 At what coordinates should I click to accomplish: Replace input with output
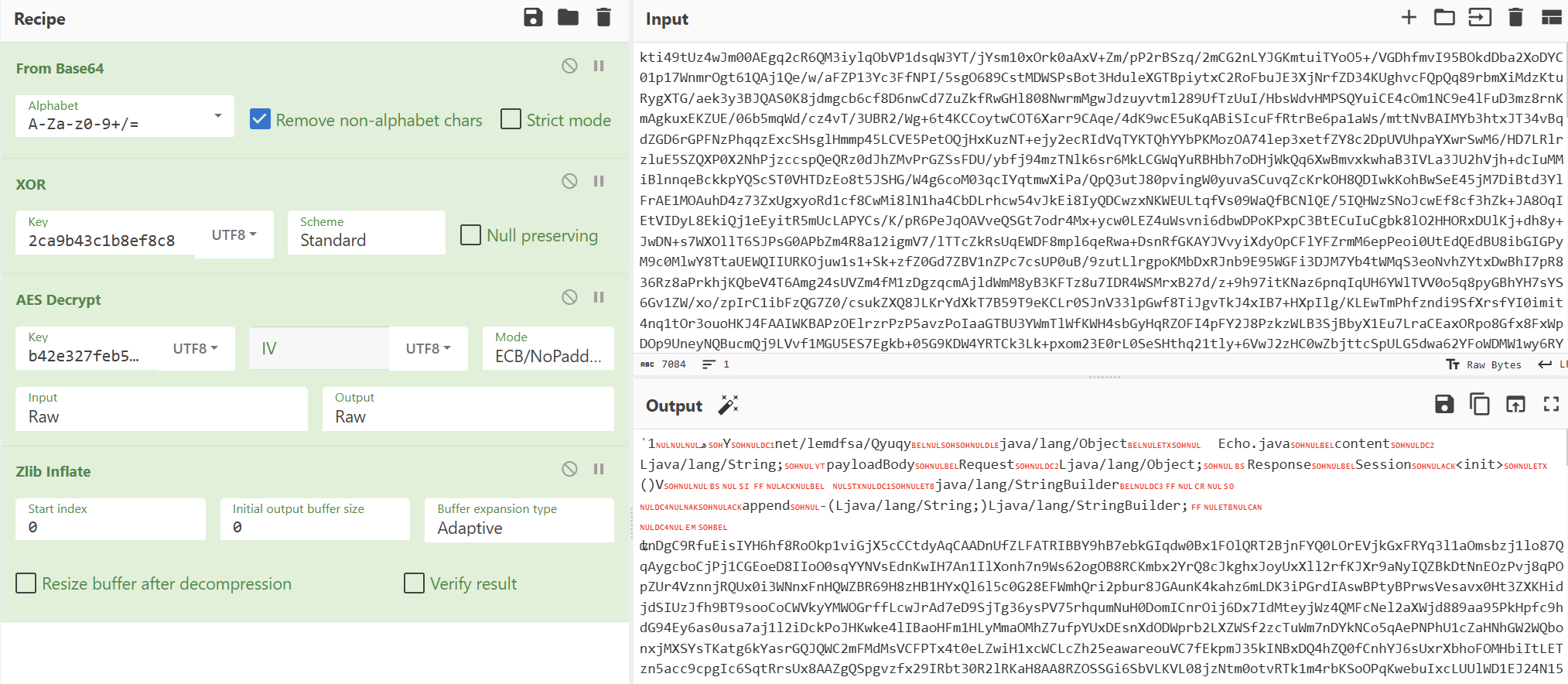1515,404
